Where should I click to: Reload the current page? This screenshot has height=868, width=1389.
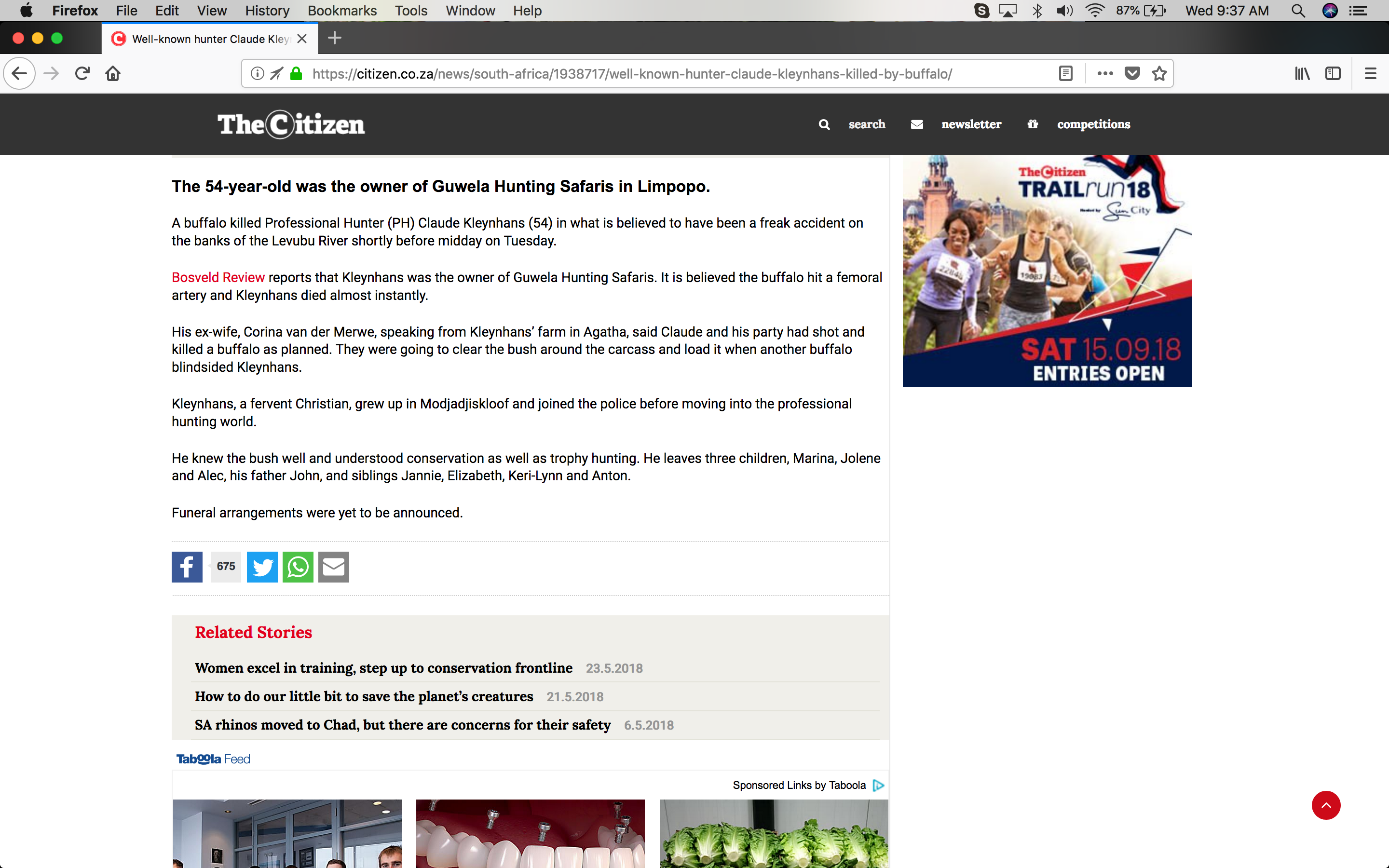(82, 73)
